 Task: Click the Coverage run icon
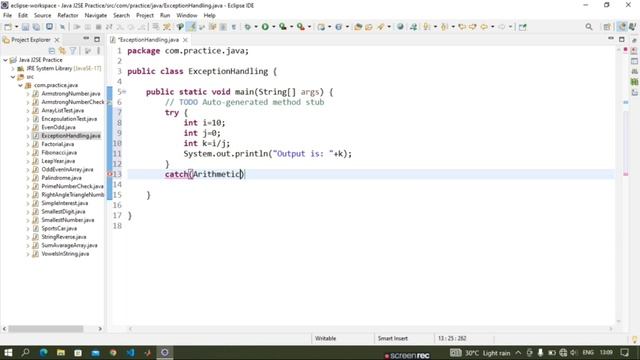[x=282, y=27]
